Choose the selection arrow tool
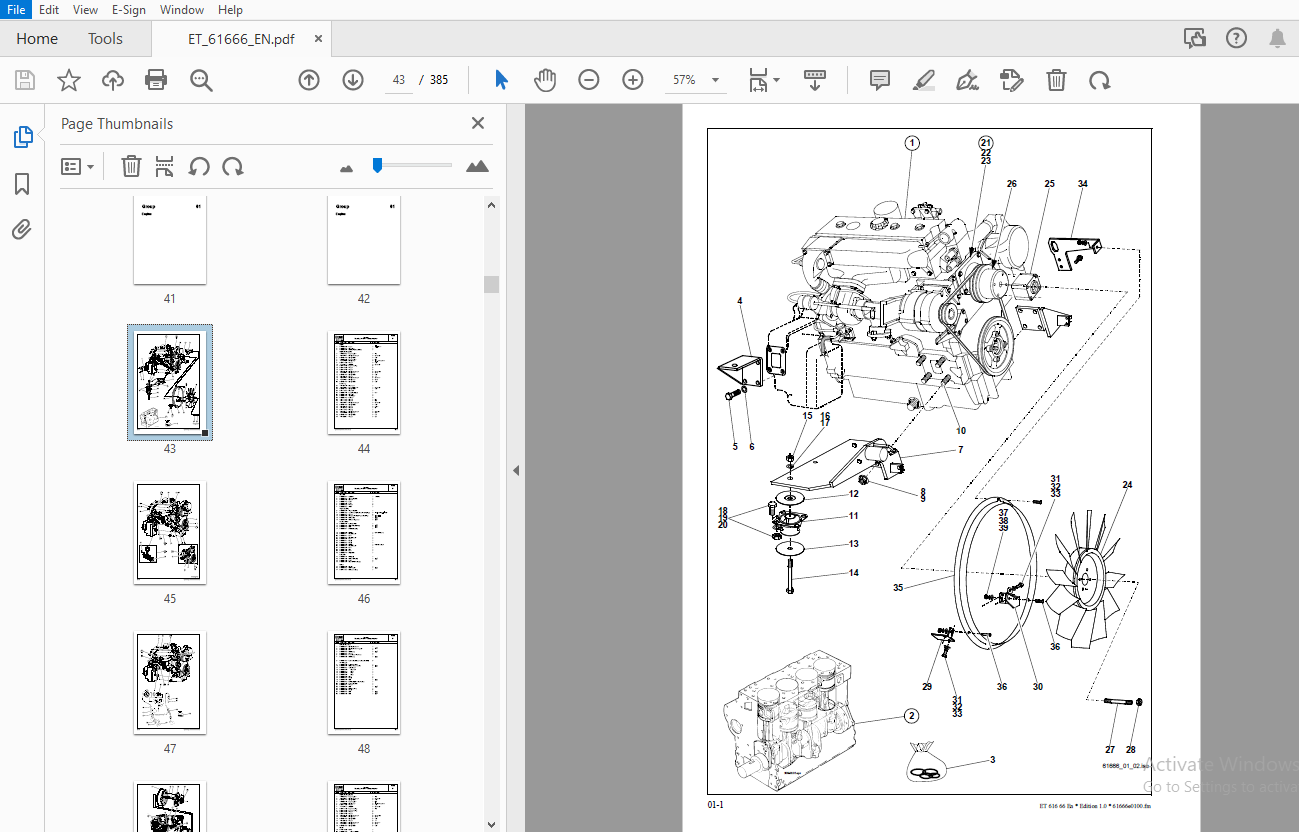This screenshot has height=832, width=1299. point(501,80)
